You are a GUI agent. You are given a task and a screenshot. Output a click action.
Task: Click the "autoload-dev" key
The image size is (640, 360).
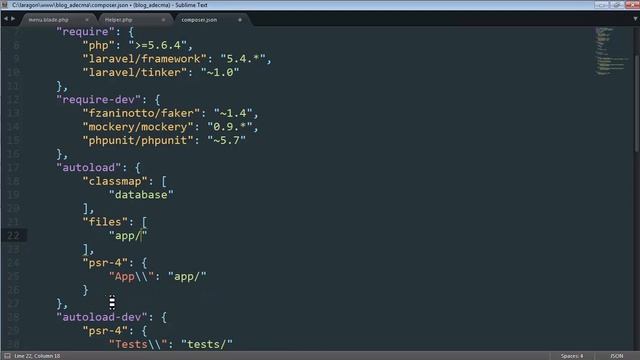tap(102, 317)
